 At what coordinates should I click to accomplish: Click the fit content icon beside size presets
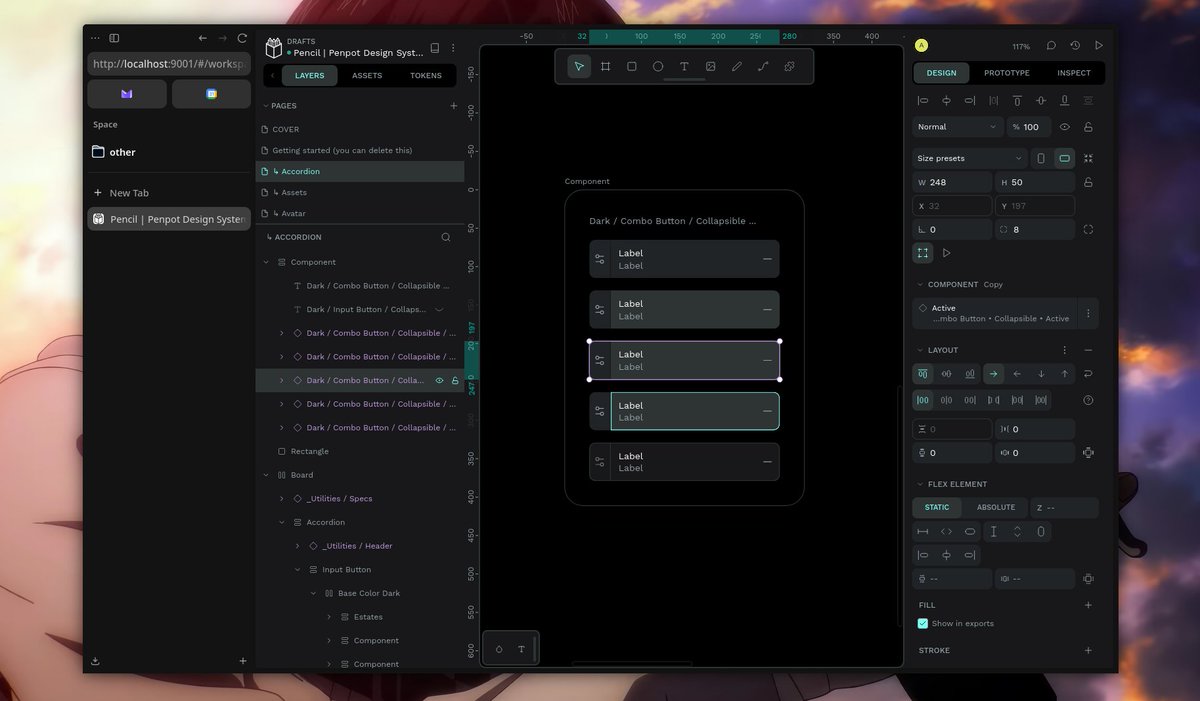pos(1088,158)
